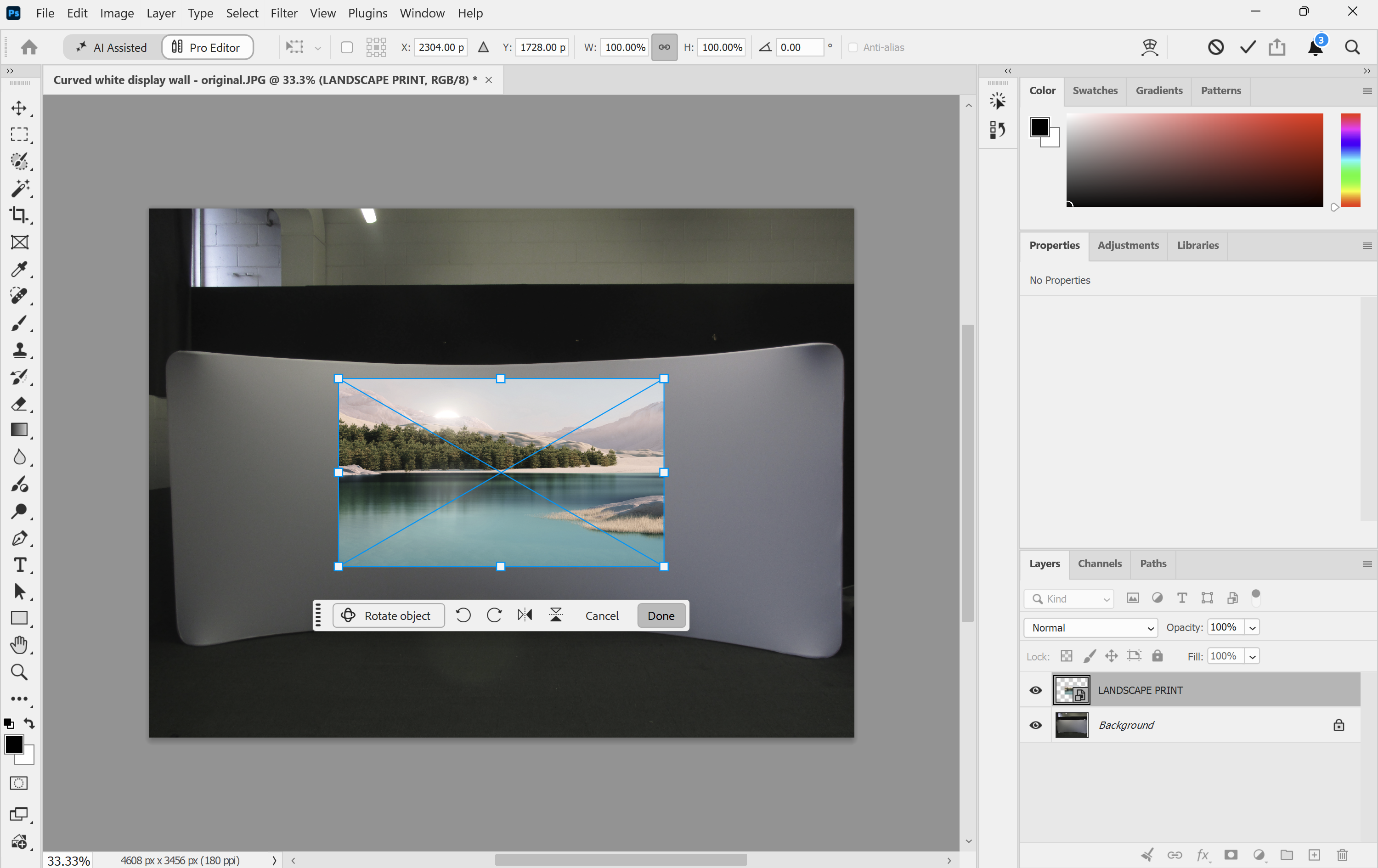Image resolution: width=1378 pixels, height=868 pixels.
Task: Open the Kind layer filter dropdown
Action: coord(1068,598)
